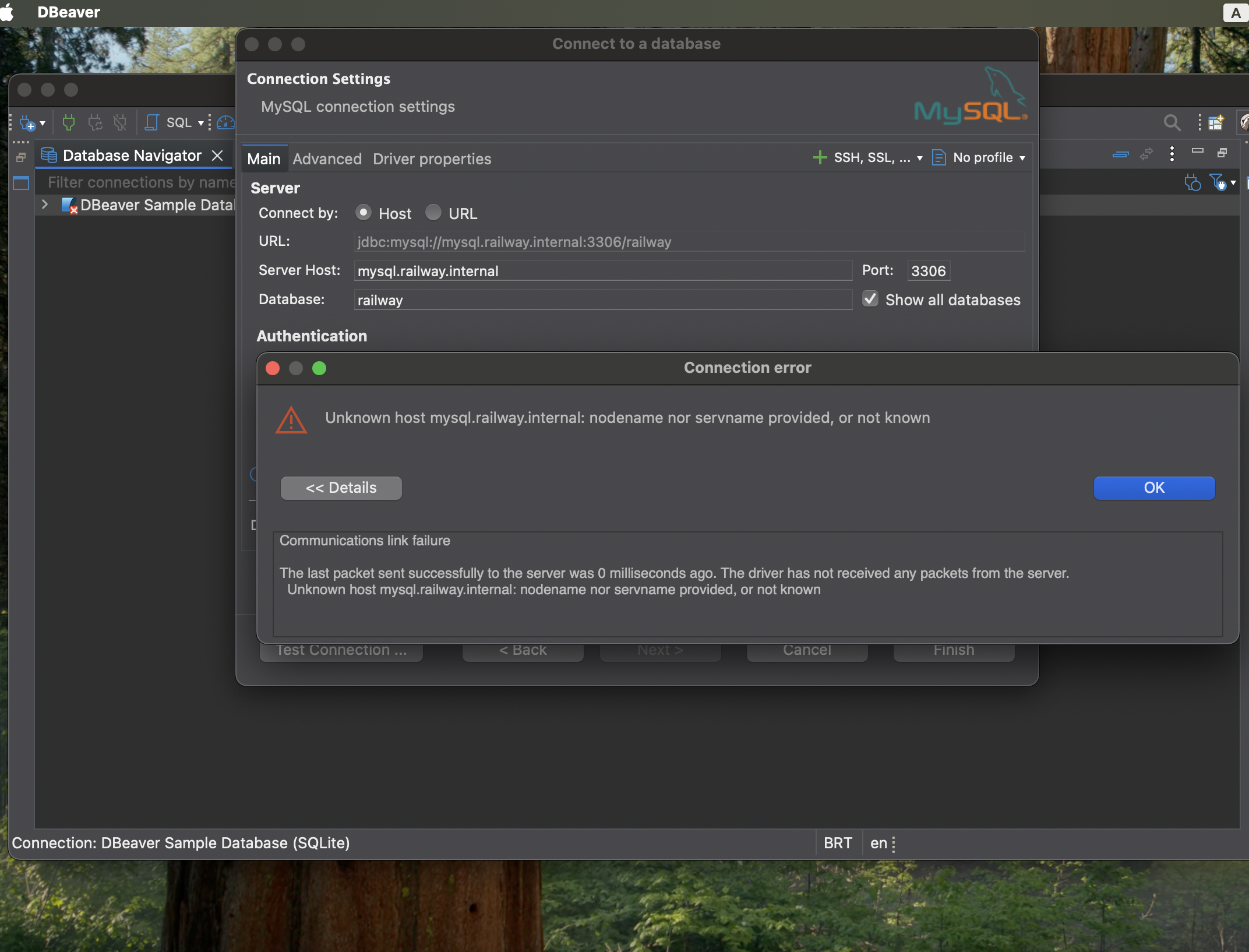Click the New Database Connection plug icon
Screen dimensions: 1249x952
27,123
